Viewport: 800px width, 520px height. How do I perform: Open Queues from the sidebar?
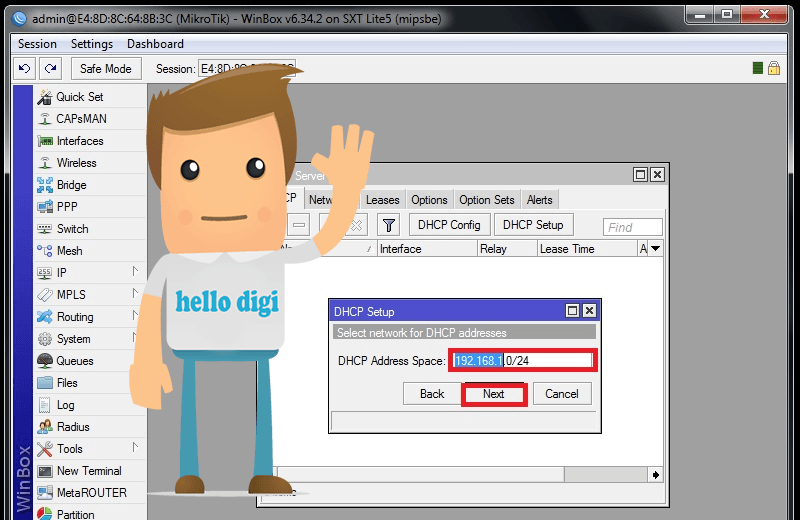(x=74, y=361)
